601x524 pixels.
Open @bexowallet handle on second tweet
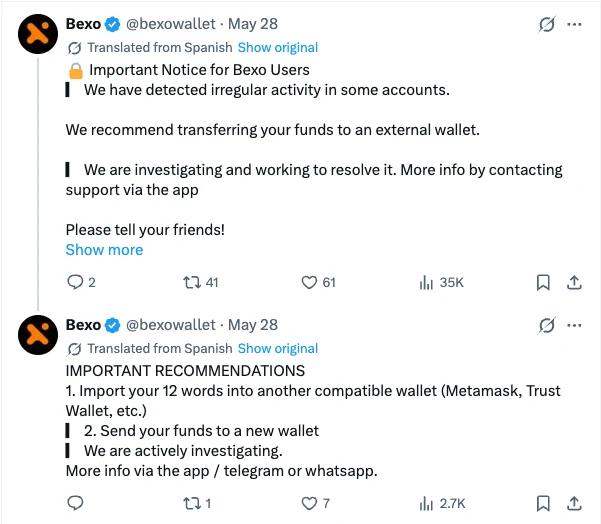(171, 325)
